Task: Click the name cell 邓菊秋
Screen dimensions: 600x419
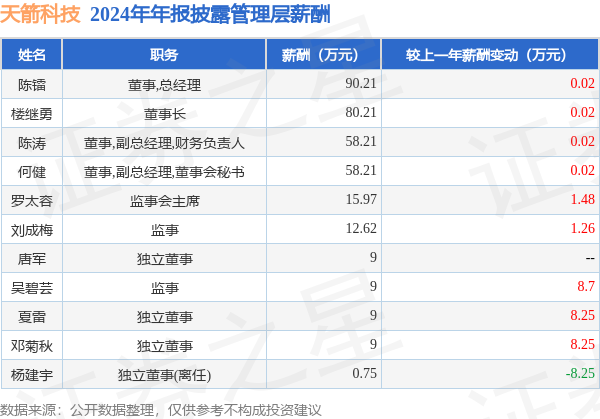Action: 32,346
